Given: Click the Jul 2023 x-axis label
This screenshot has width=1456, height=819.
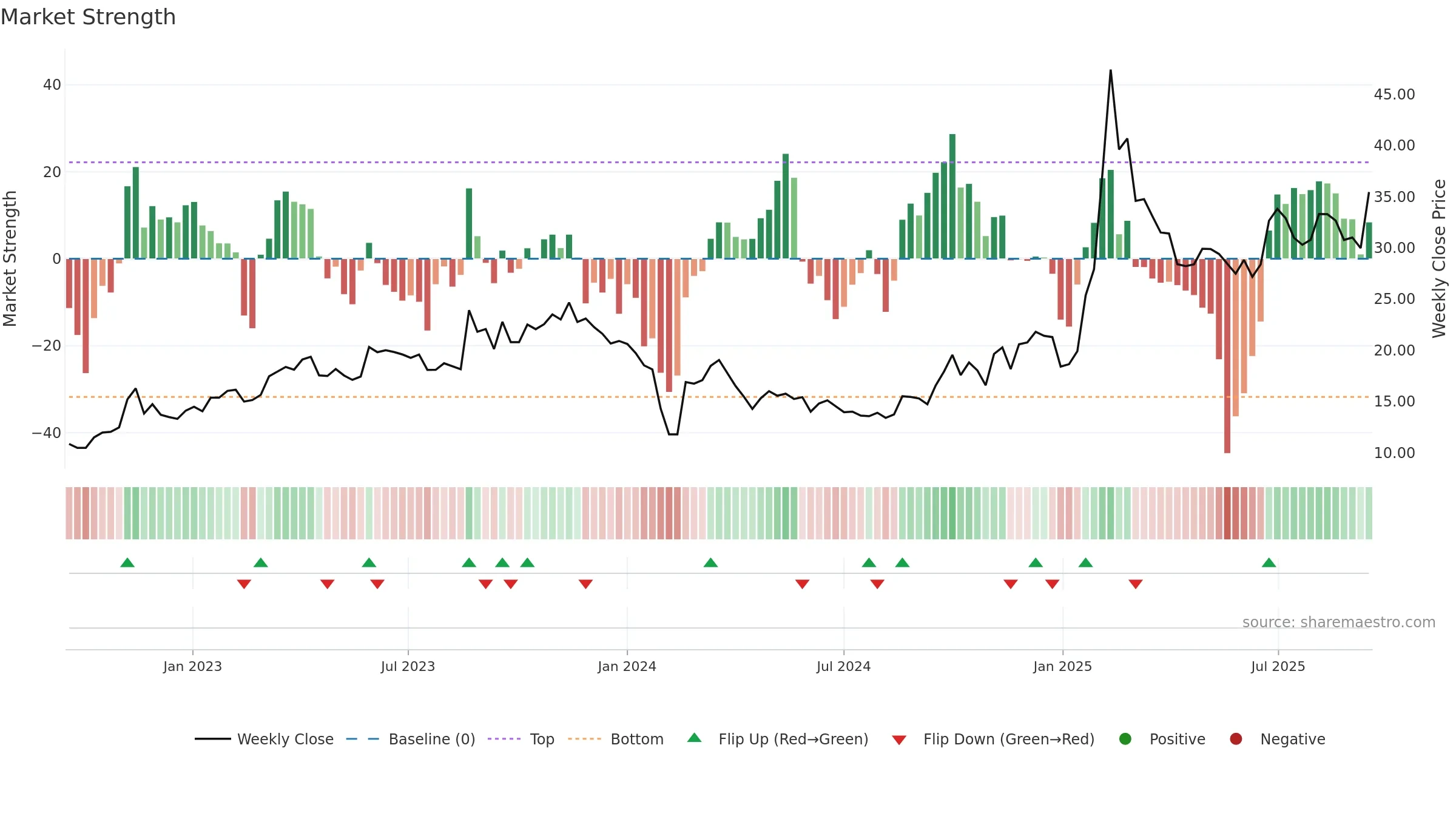Looking at the screenshot, I should point(408,666).
